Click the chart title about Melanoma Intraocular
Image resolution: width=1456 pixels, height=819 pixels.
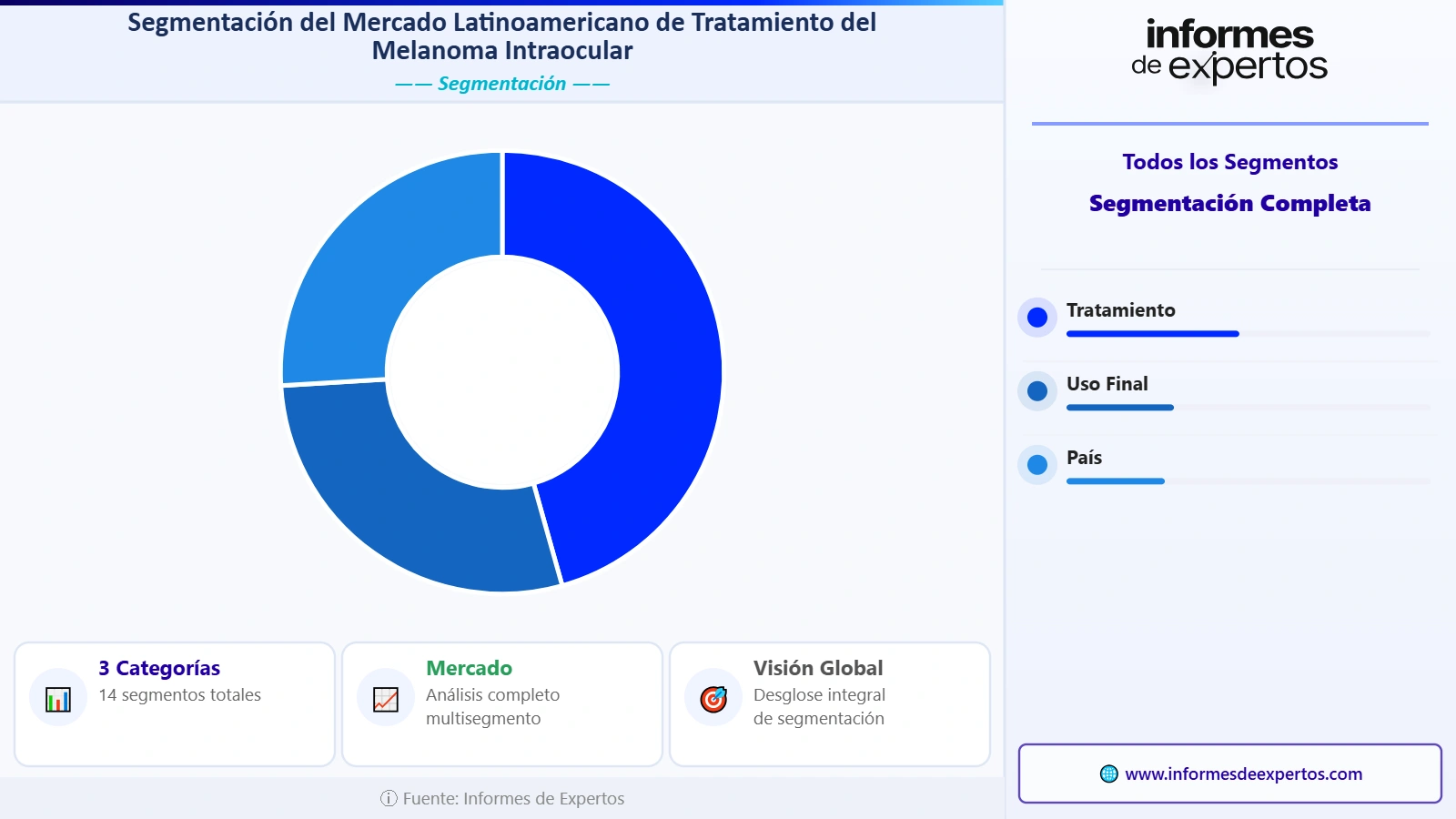pos(502,36)
